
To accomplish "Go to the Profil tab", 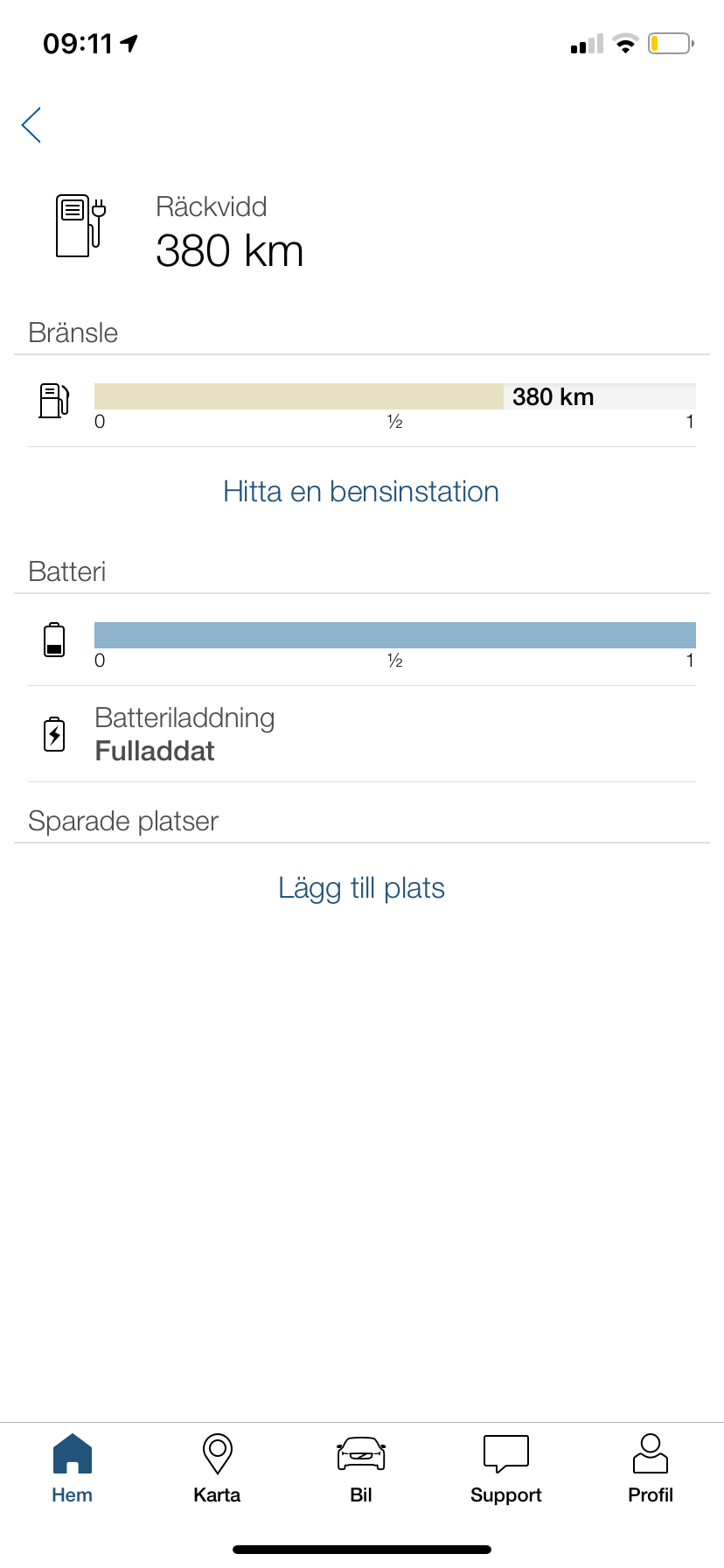I will click(x=651, y=1470).
